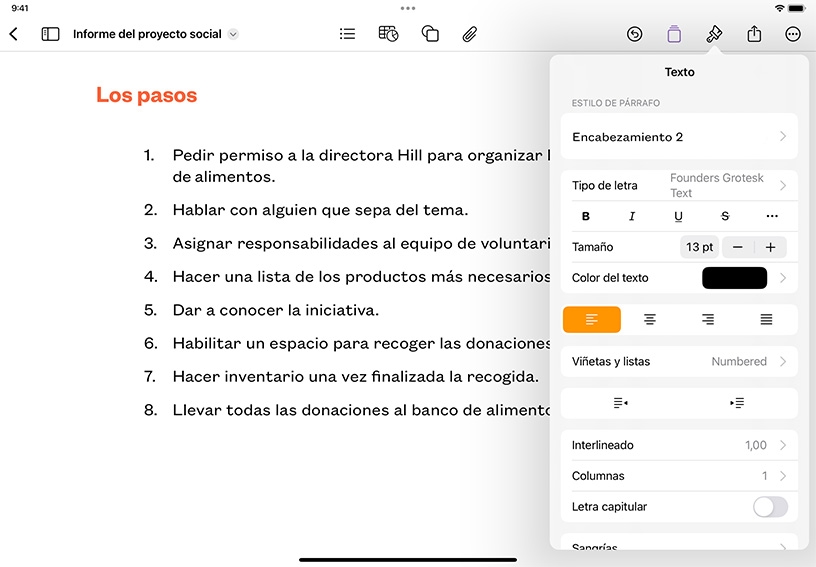Tap list item 'Hablar con alguien que sepa del tema.'

321,210
